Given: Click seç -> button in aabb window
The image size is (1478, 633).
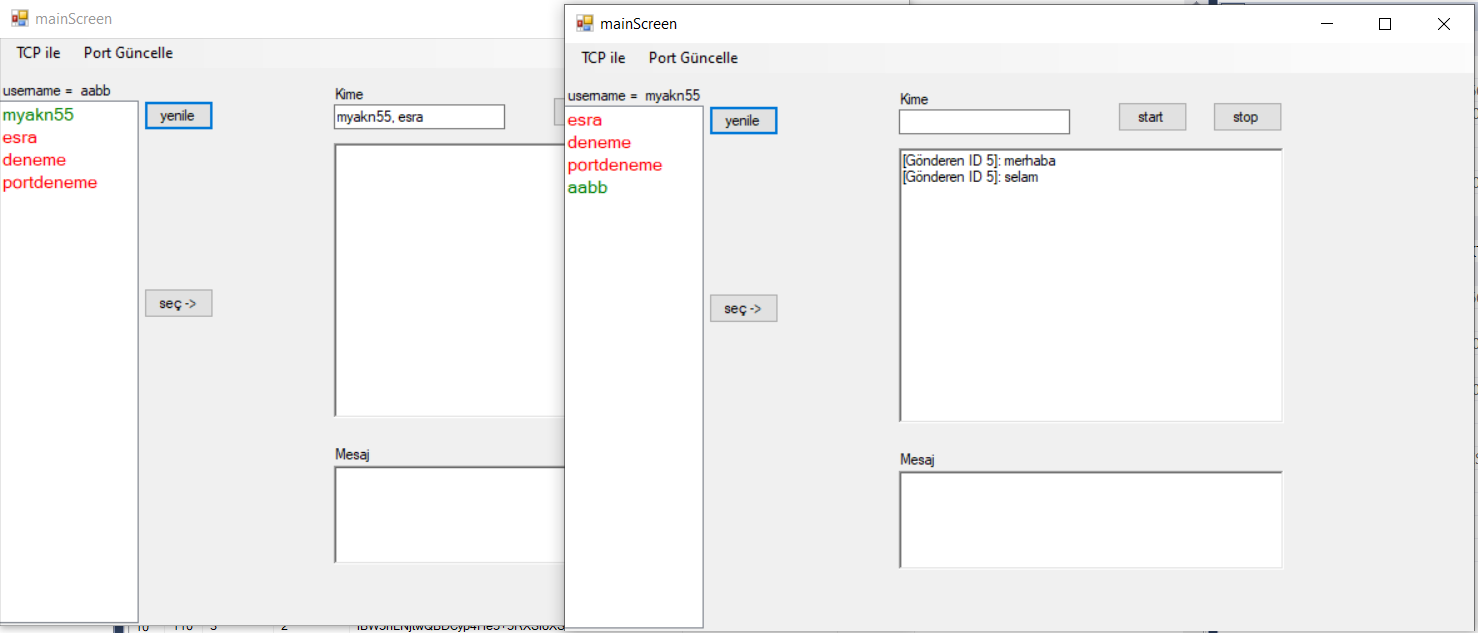Looking at the screenshot, I should pyautogui.click(x=178, y=304).
